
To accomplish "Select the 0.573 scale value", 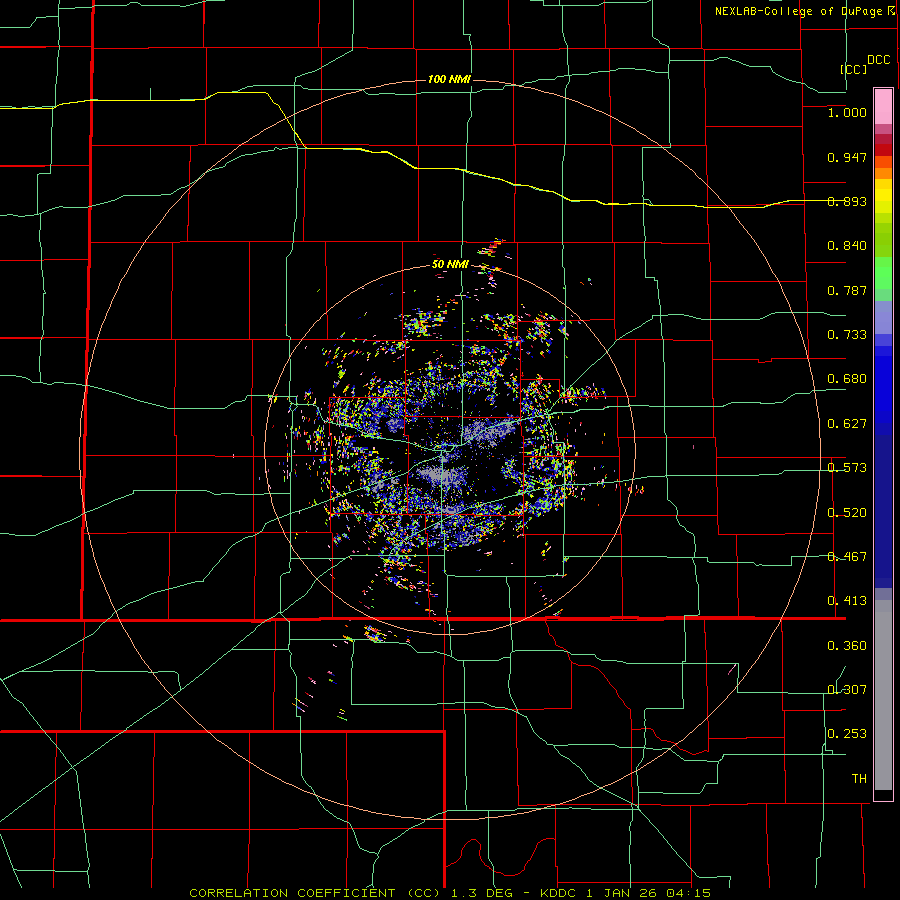I will coord(847,468).
